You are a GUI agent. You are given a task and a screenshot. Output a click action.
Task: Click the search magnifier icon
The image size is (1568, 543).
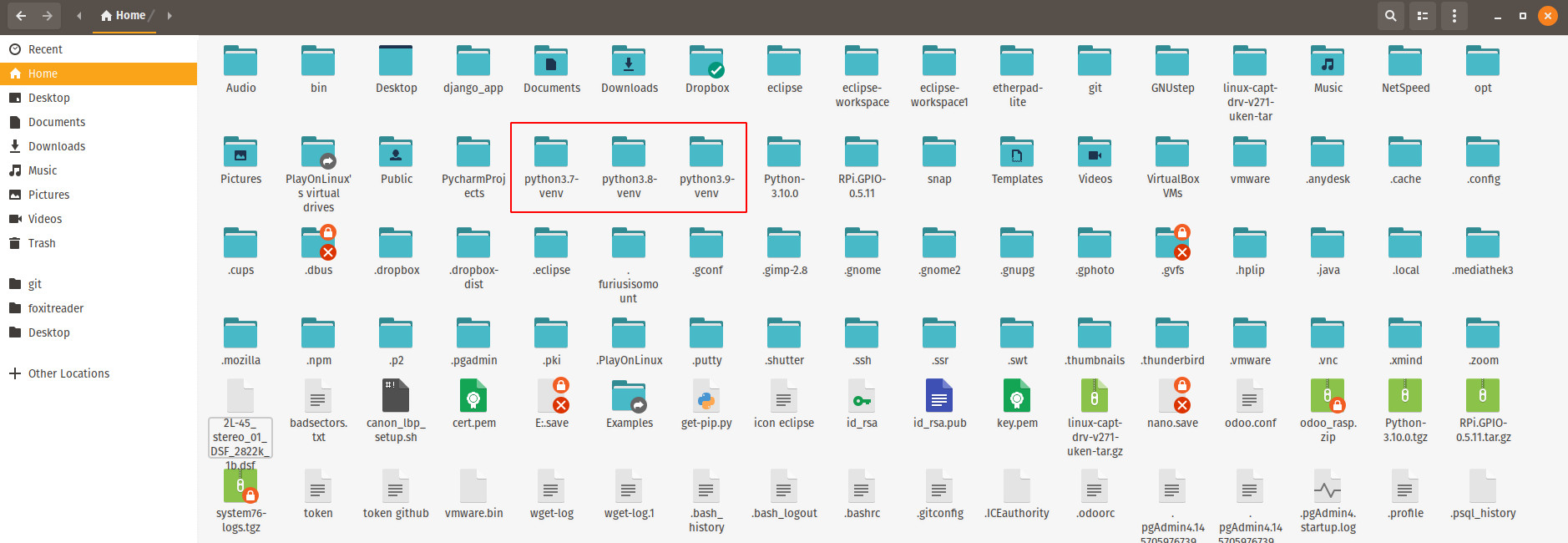[1390, 16]
